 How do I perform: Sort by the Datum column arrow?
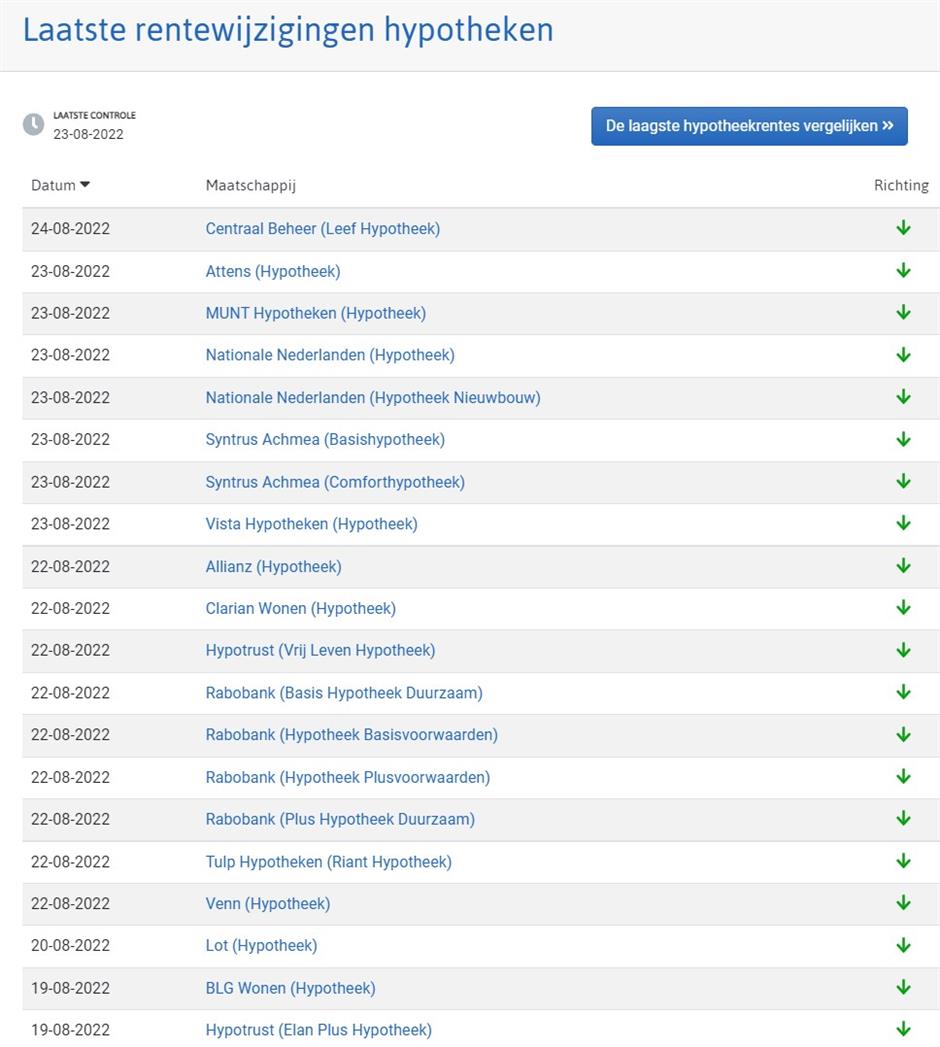tap(85, 185)
